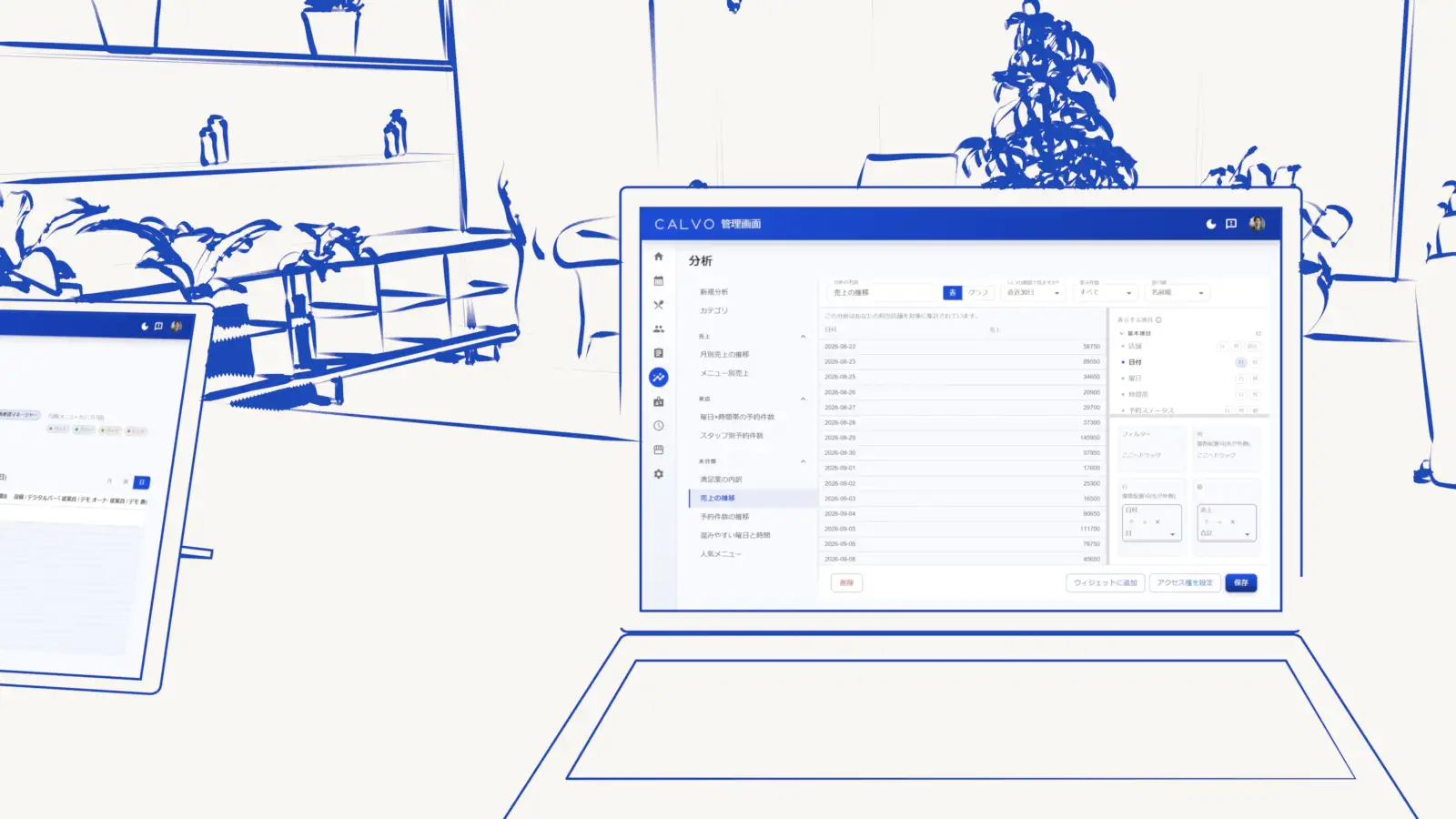Viewport: 1456px width, 819px height.
Task: Open the calendar icon in sidebar
Action: click(x=658, y=280)
